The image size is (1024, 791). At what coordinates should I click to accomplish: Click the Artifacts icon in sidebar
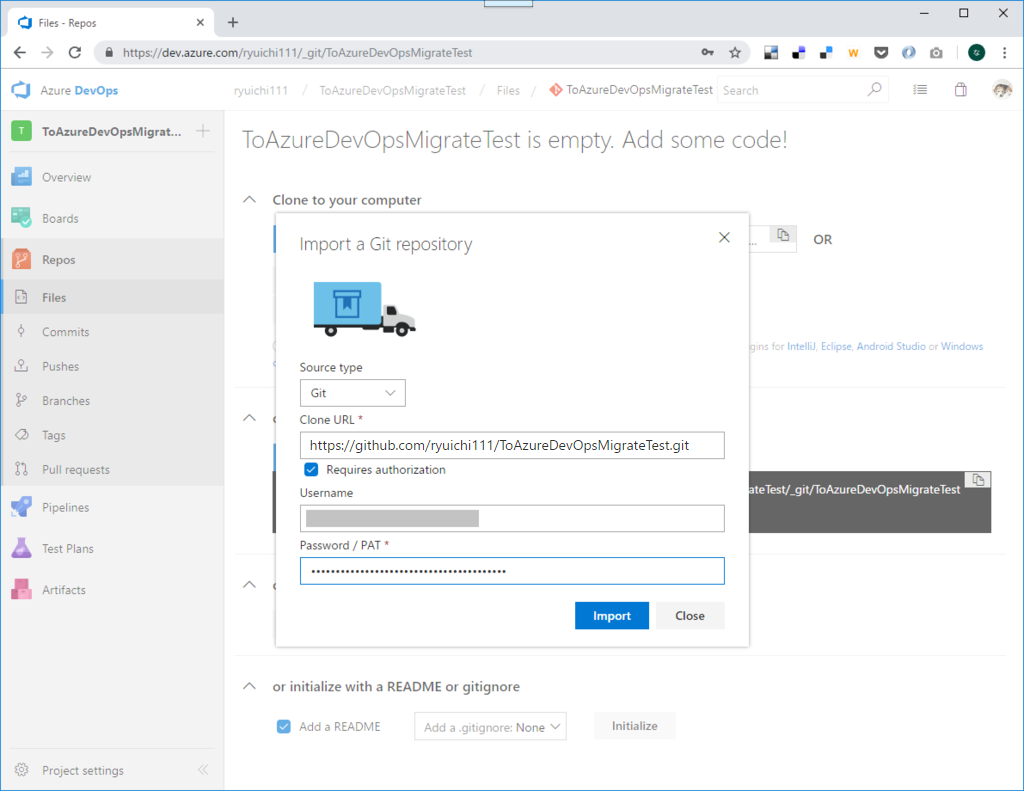pyautogui.click(x=21, y=589)
